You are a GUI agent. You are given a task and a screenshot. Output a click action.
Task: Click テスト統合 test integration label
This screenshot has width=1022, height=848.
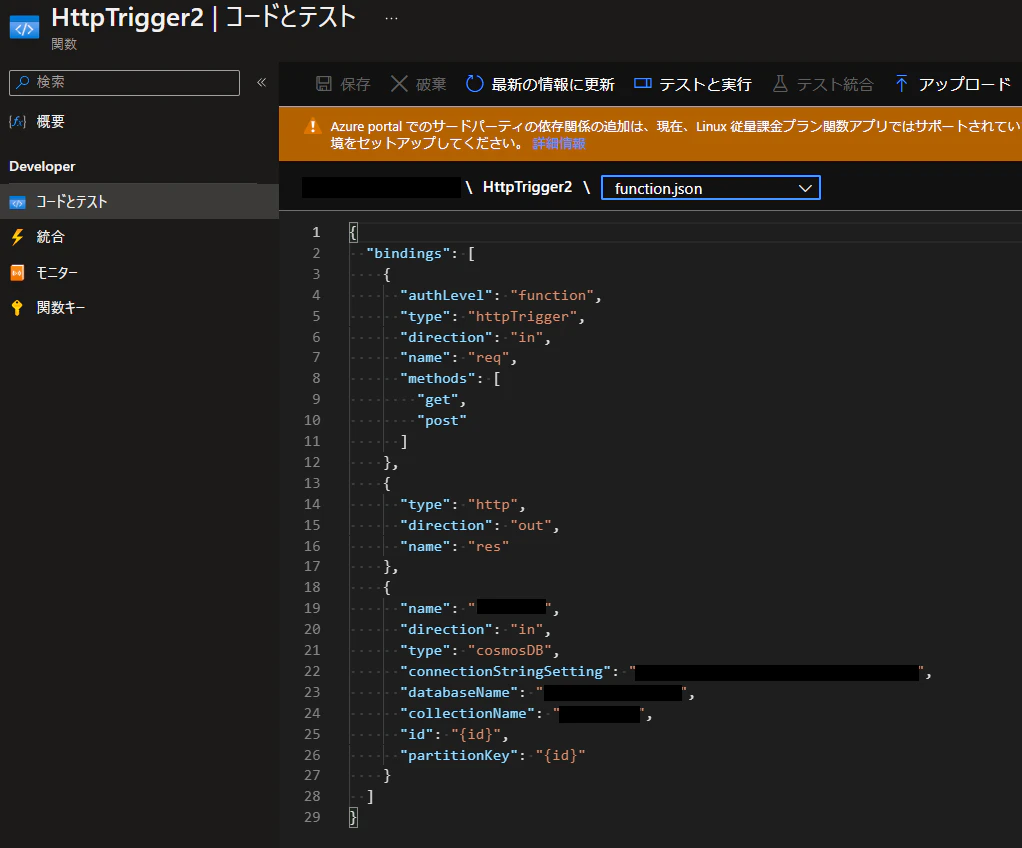(835, 84)
